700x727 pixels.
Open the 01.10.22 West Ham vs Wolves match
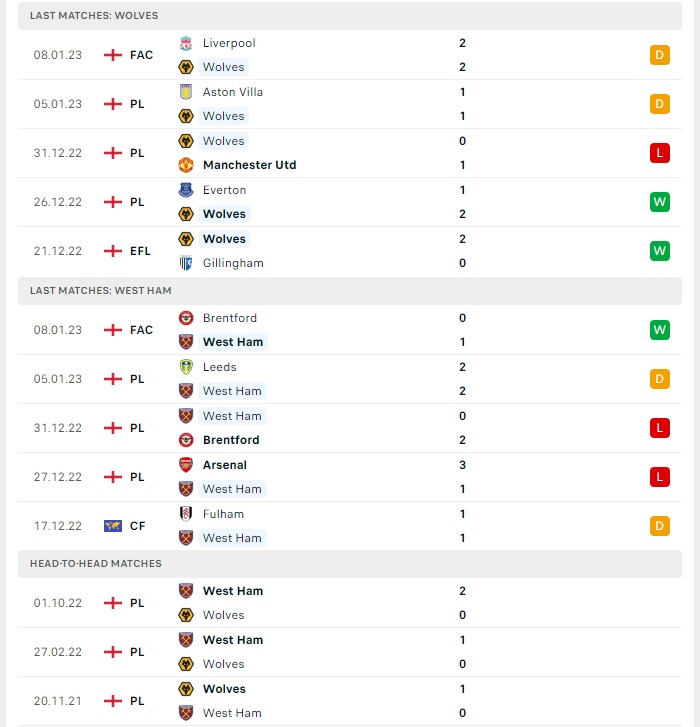pyautogui.click(x=350, y=603)
